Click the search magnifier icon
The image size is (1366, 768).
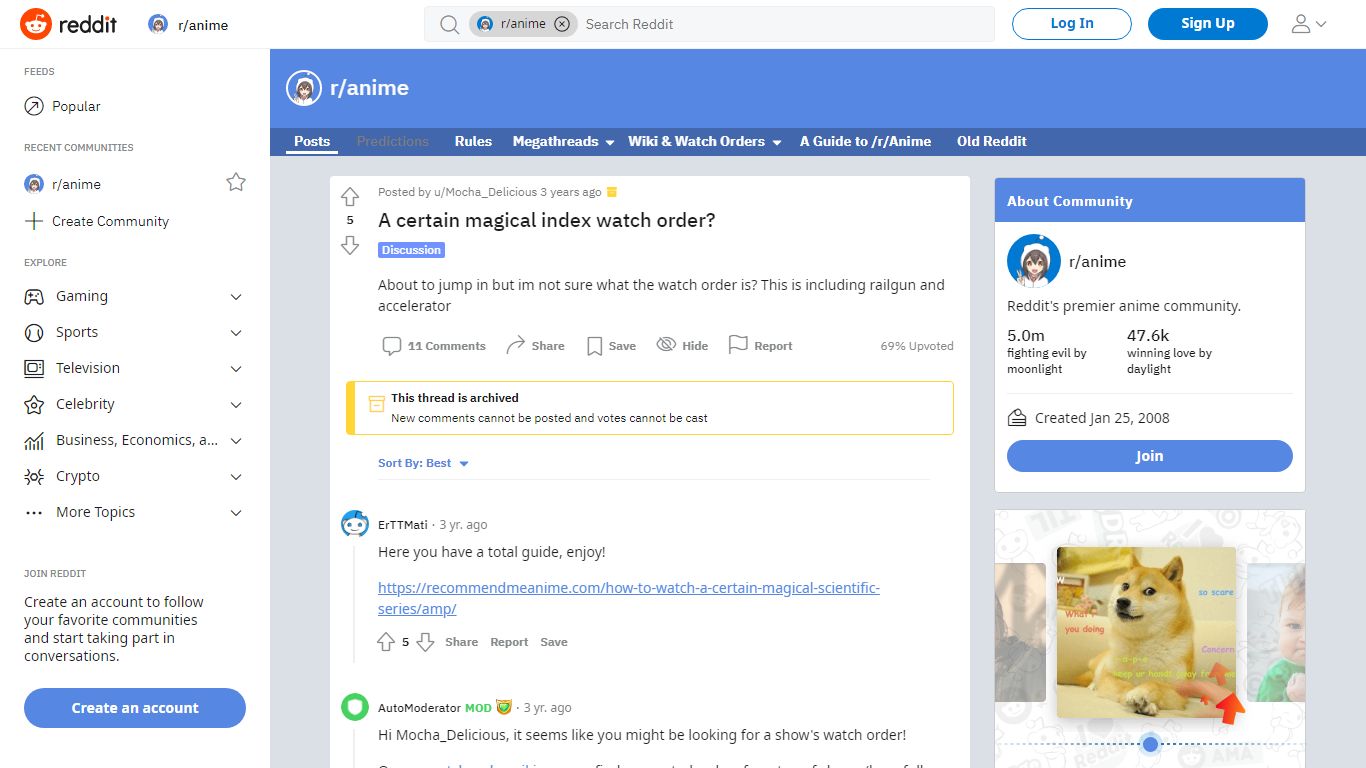click(450, 24)
